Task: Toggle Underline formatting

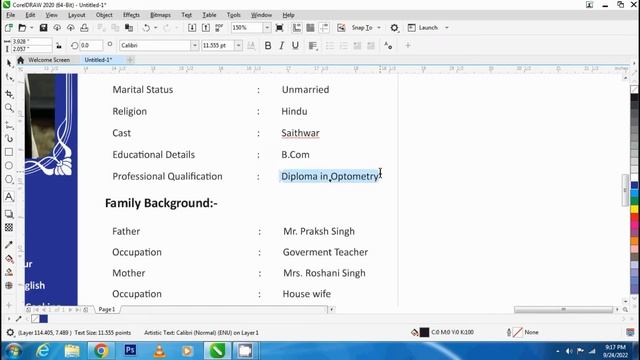Action: [295, 46]
